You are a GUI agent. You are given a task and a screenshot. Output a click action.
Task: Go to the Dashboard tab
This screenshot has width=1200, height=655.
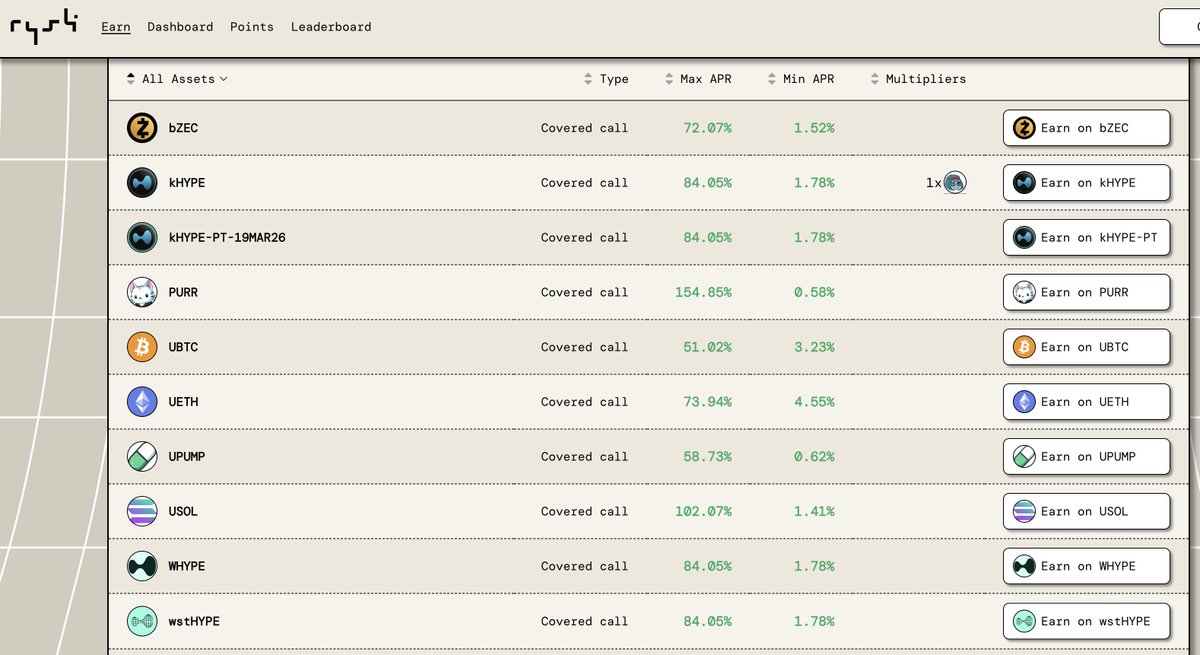tap(180, 27)
